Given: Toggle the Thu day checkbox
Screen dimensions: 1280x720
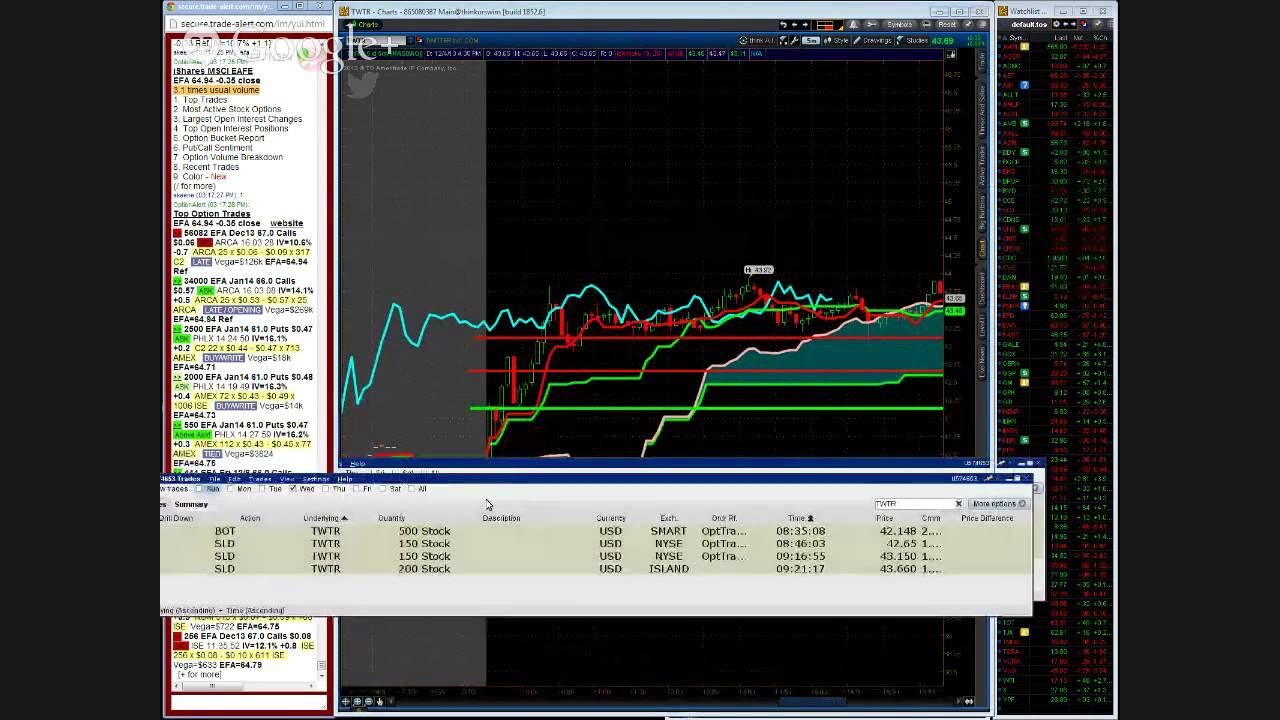Looking at the screenshot, I should point(325,489).
